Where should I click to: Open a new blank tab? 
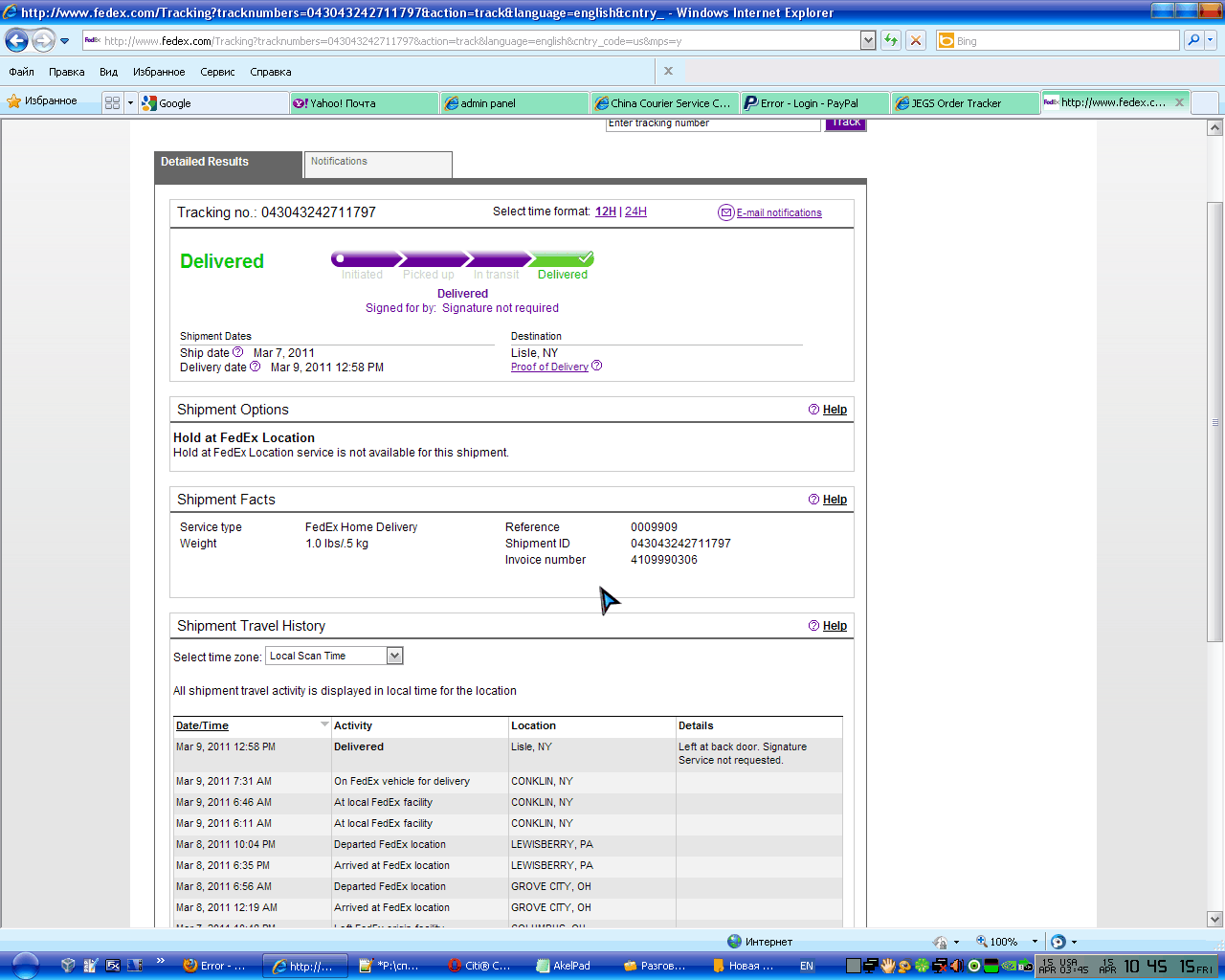click(x=1204, y=102)
